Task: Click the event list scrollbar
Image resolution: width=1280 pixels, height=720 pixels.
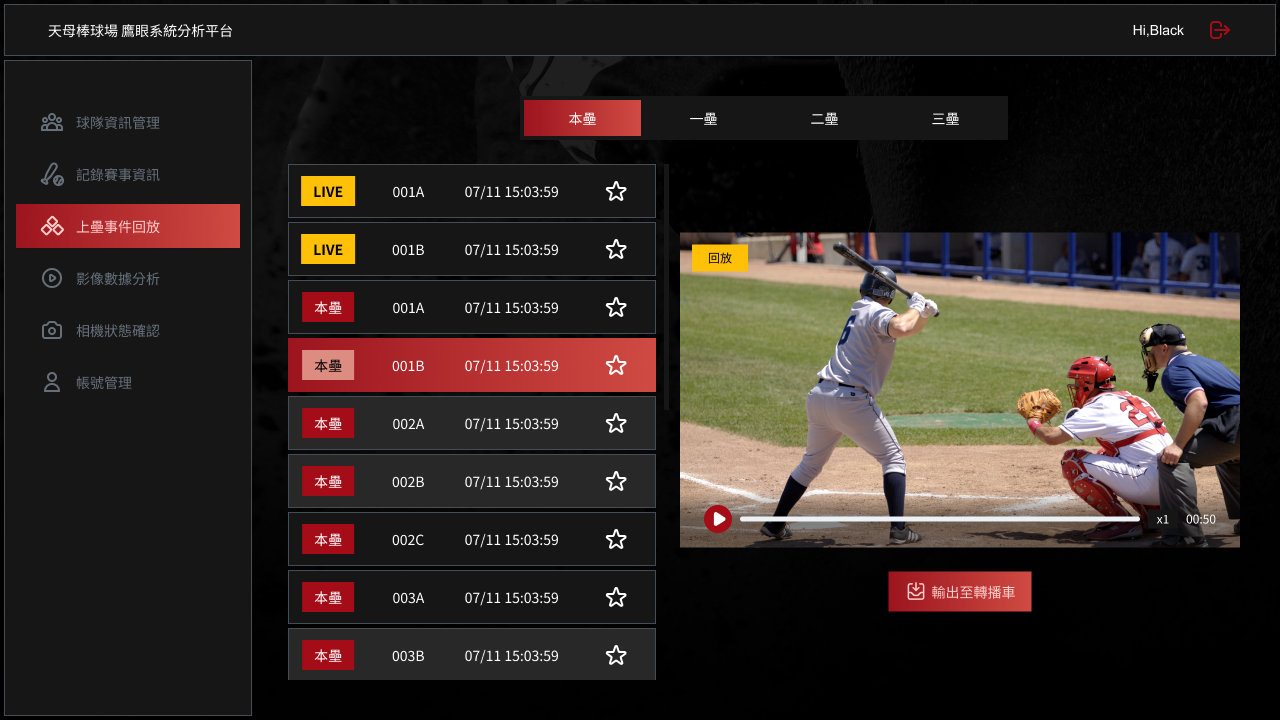Action: click(x=667, y=290)
